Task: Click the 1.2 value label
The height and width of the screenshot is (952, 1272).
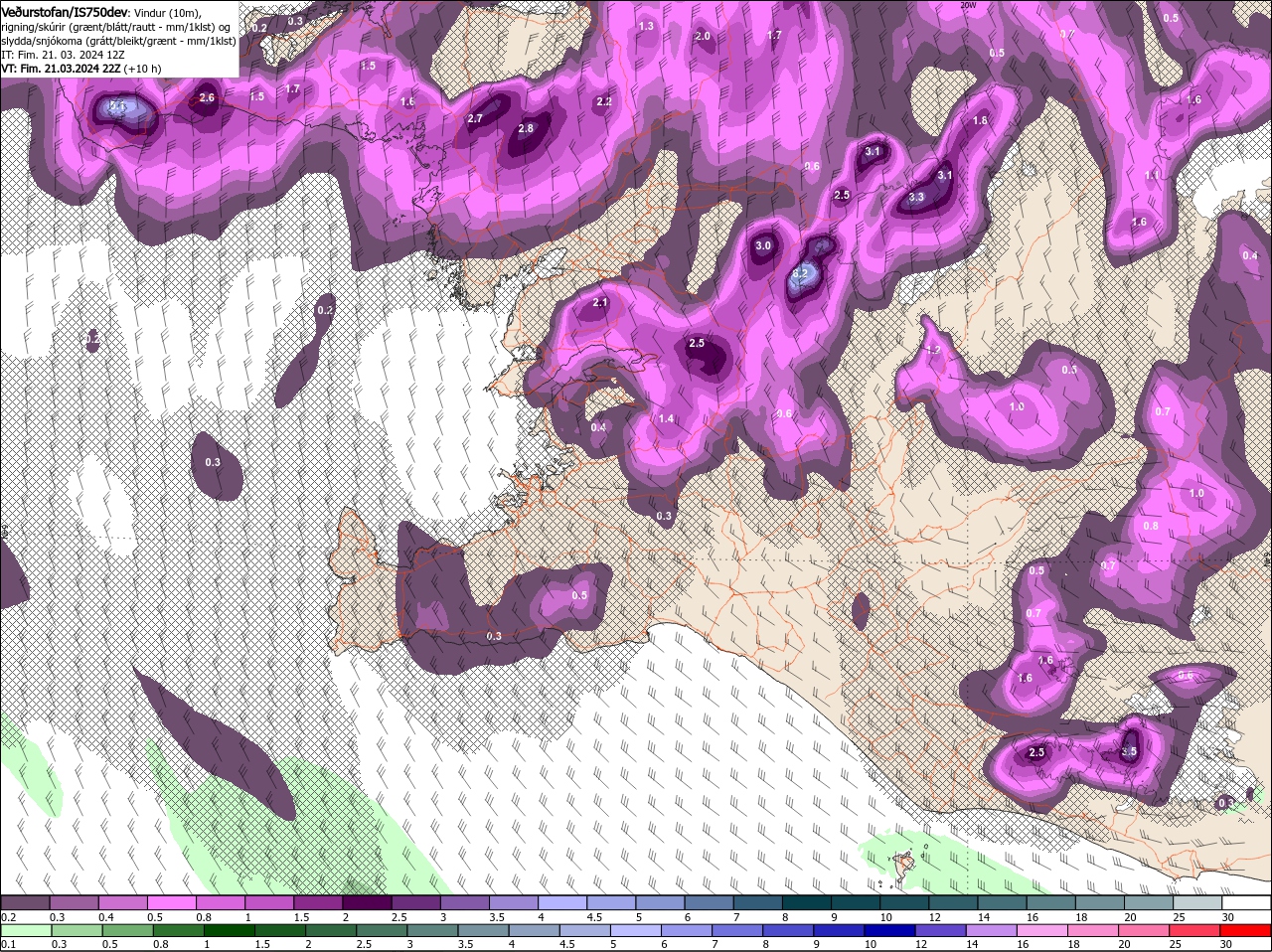Action: coord(933,350)
